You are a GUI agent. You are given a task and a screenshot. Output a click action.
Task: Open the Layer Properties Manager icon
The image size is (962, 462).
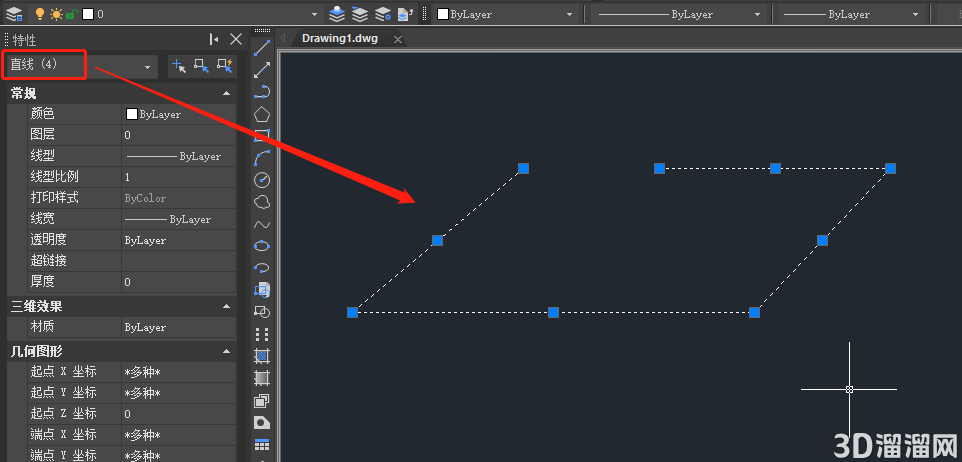pos(13,13)
